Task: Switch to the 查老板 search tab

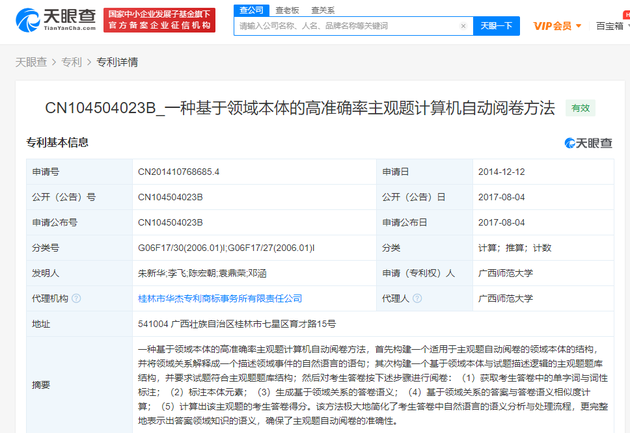Action: coord(287,10)
